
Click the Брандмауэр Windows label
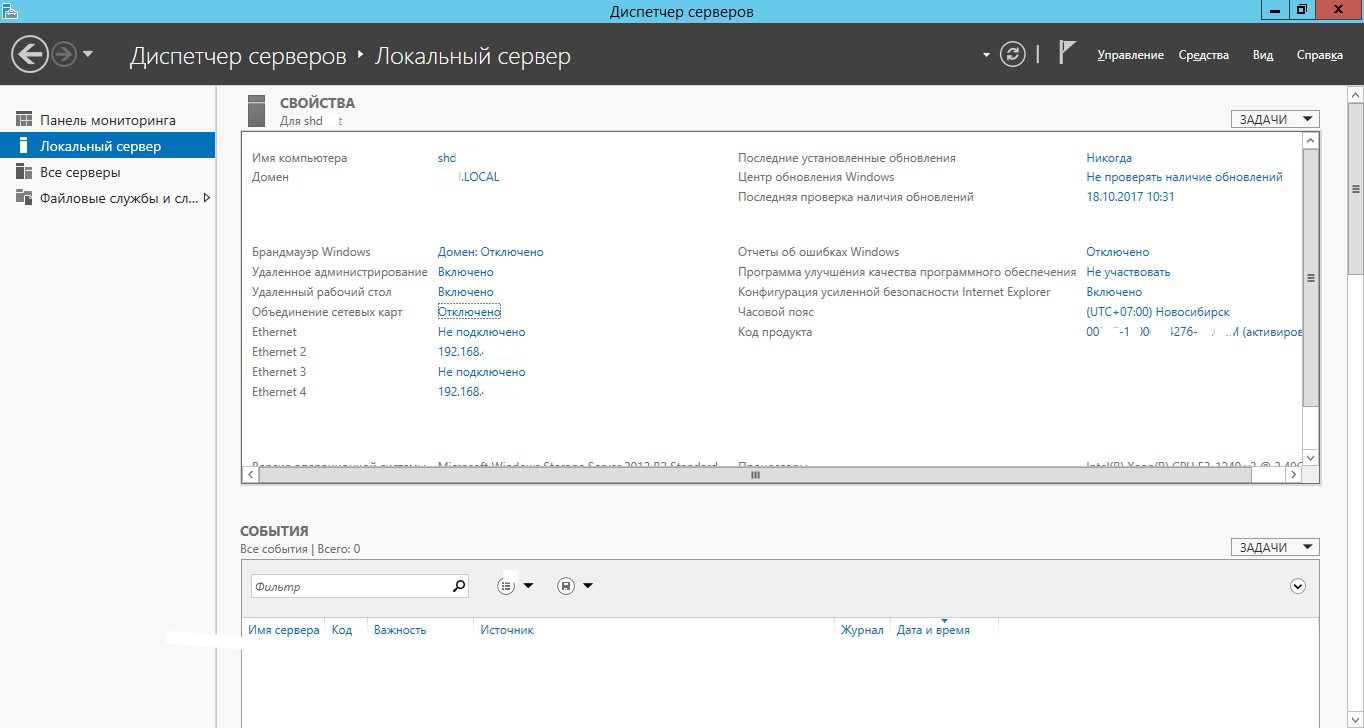tap(311, 252)
